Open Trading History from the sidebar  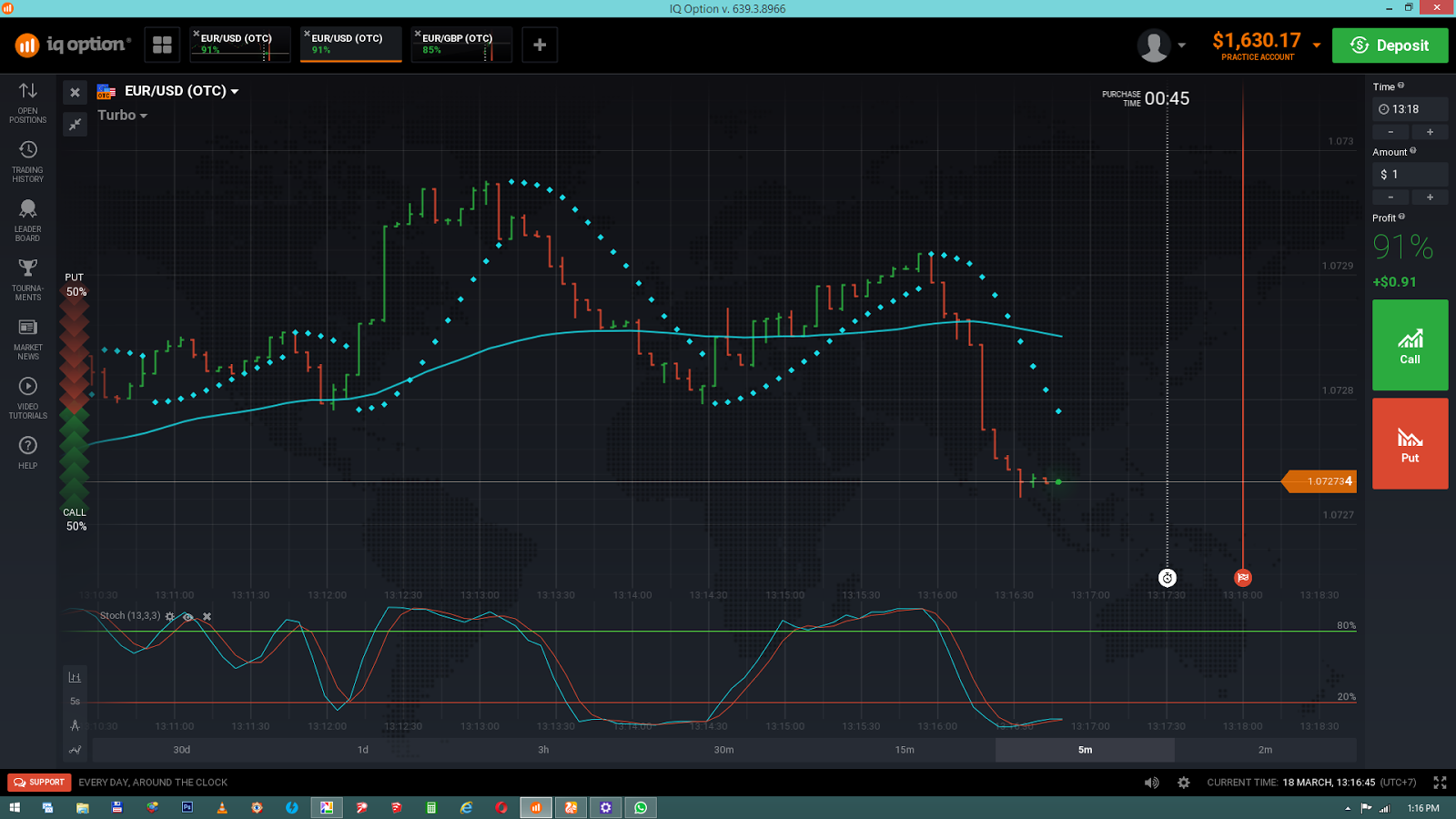tap(28, 161)
